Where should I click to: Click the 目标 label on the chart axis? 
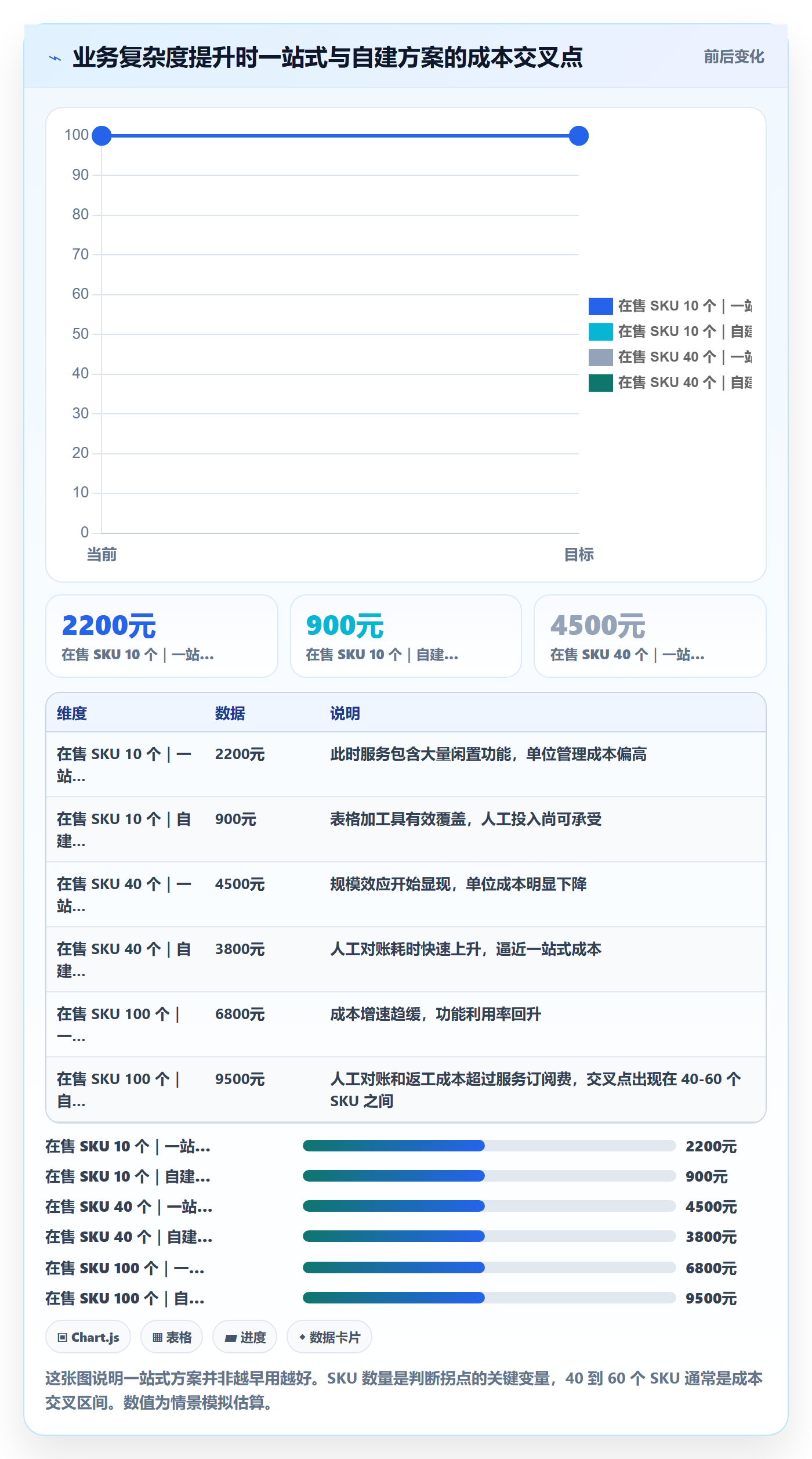coord(579,555)
